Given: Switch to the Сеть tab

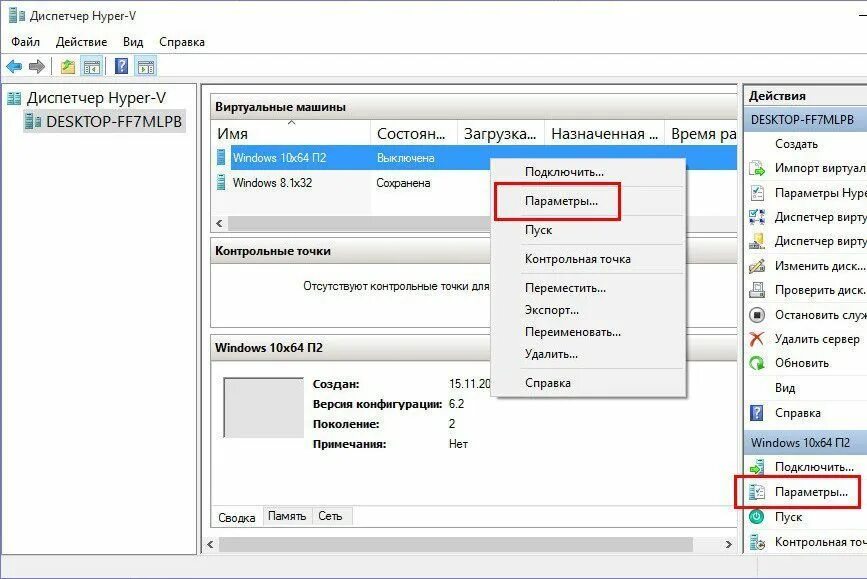Looking at the screenshot, I should [x=330, y=516].
